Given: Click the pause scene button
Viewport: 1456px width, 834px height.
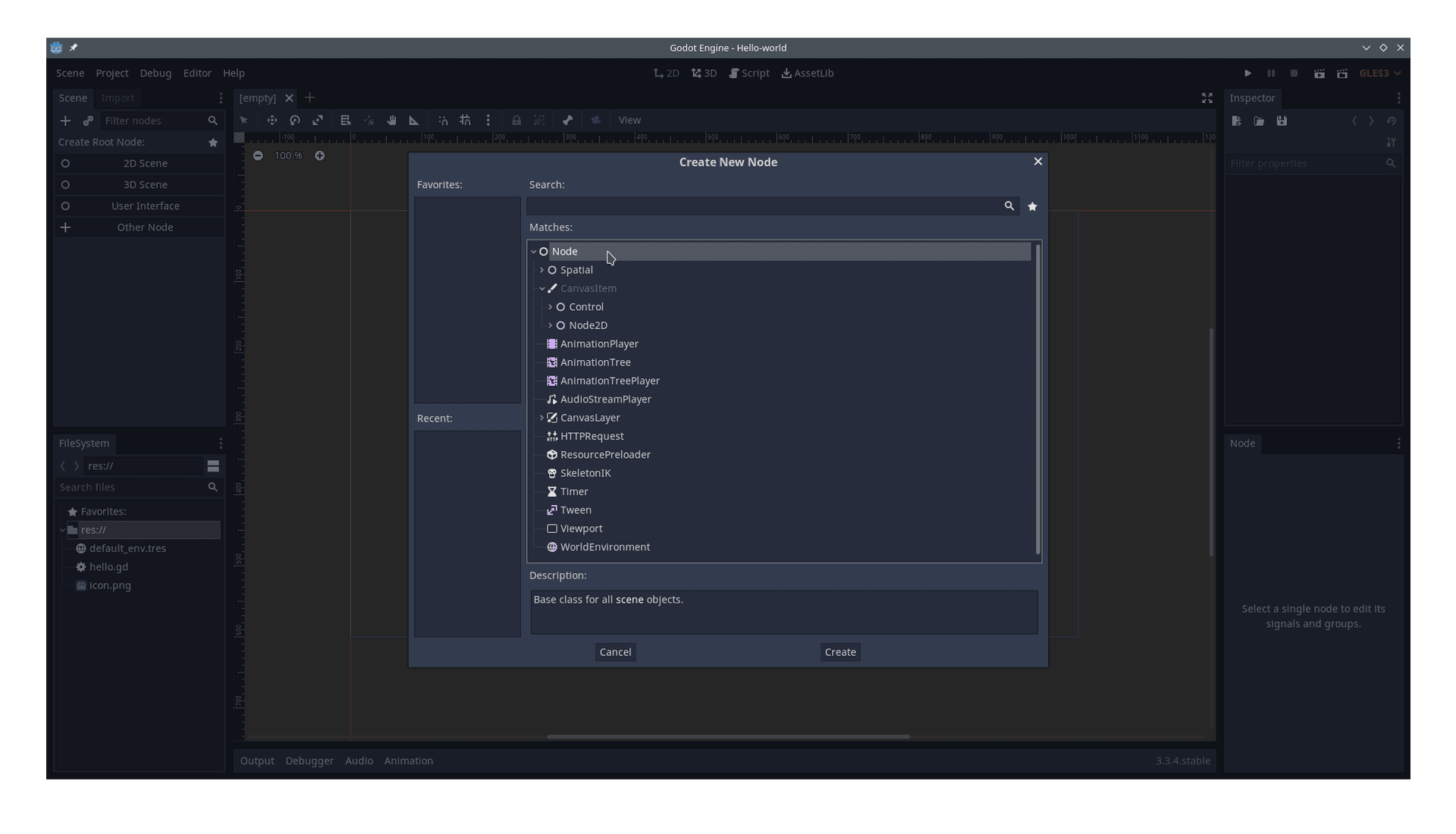Looking at the screenshot, I should (x=1270, y=73).
